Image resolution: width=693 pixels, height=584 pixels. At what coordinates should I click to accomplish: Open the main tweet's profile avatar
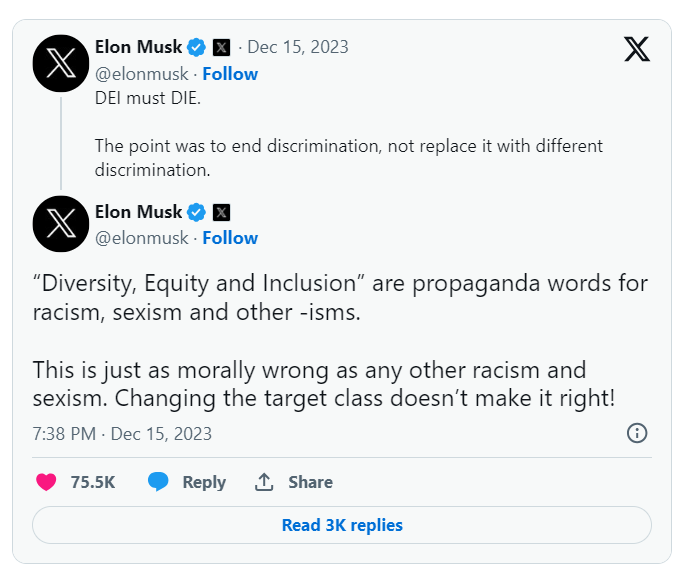(62, 223)
